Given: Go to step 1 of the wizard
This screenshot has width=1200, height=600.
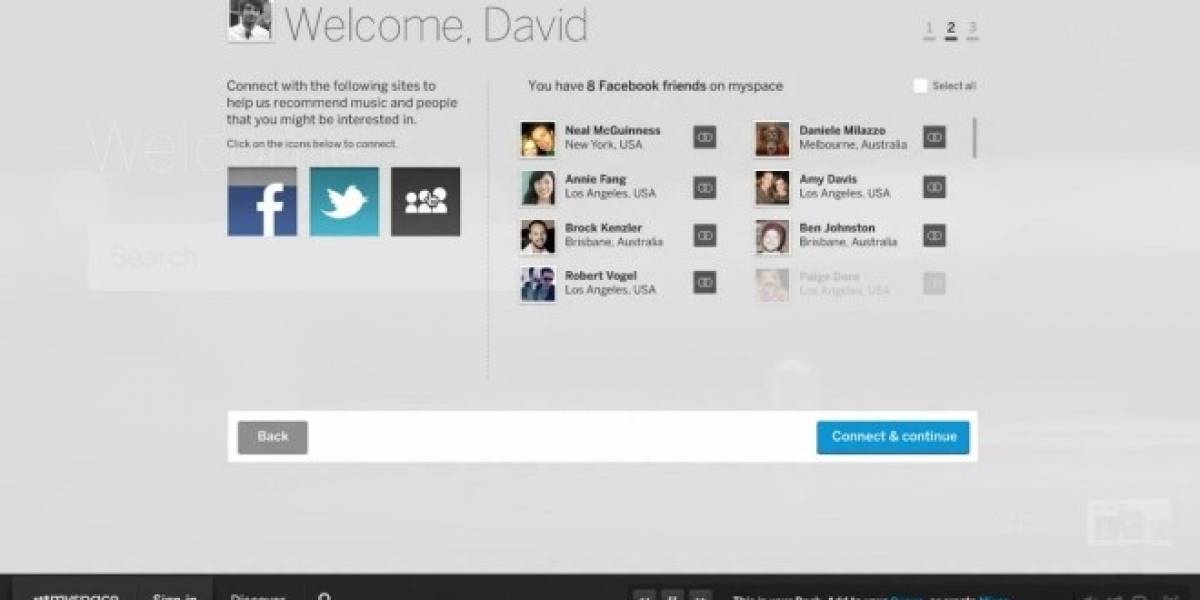Looking at the screenshot, I should (929, 29).
